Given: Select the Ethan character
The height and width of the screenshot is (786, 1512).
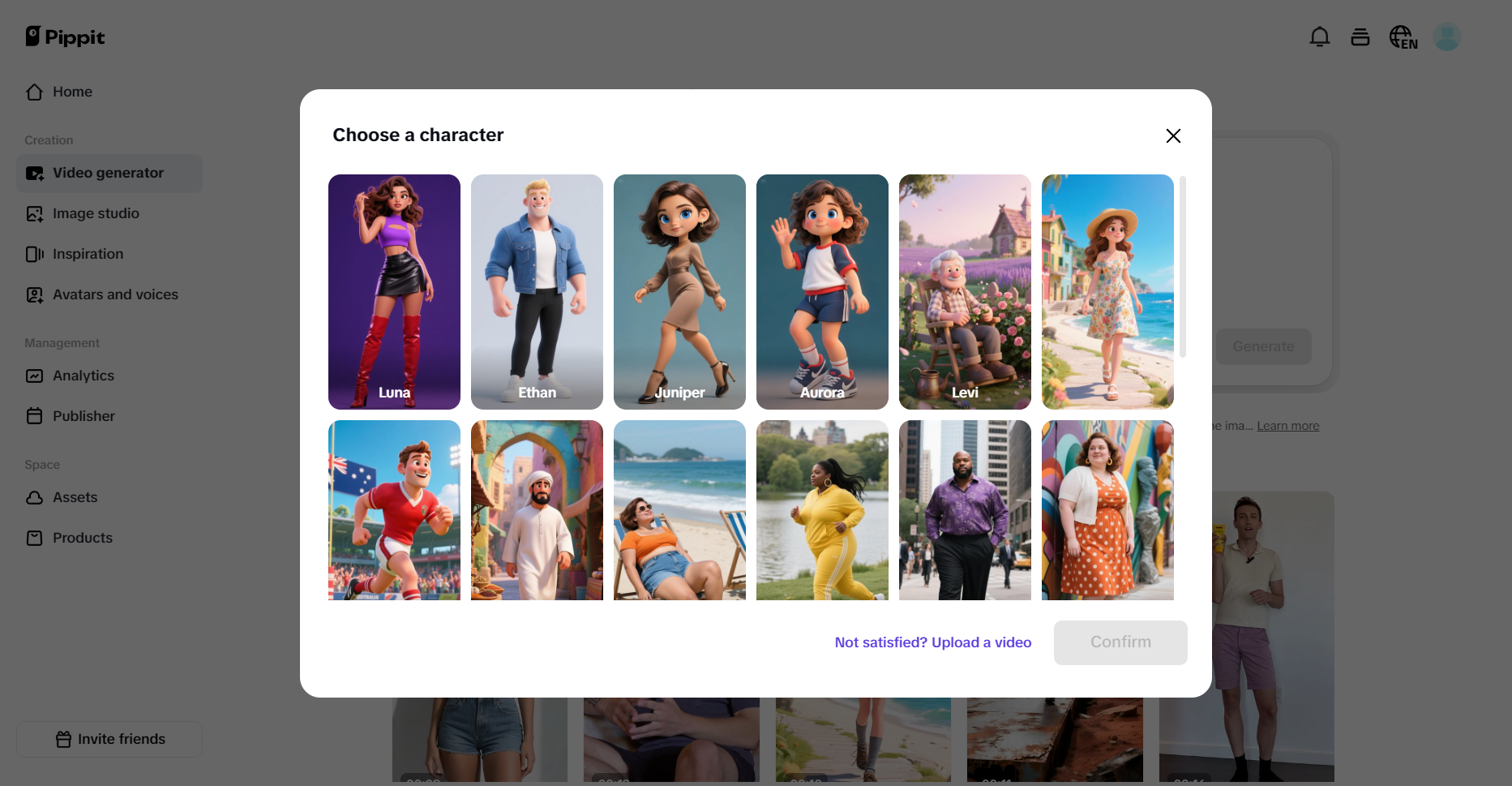Looking at the screenshot, I should point(537,292).
